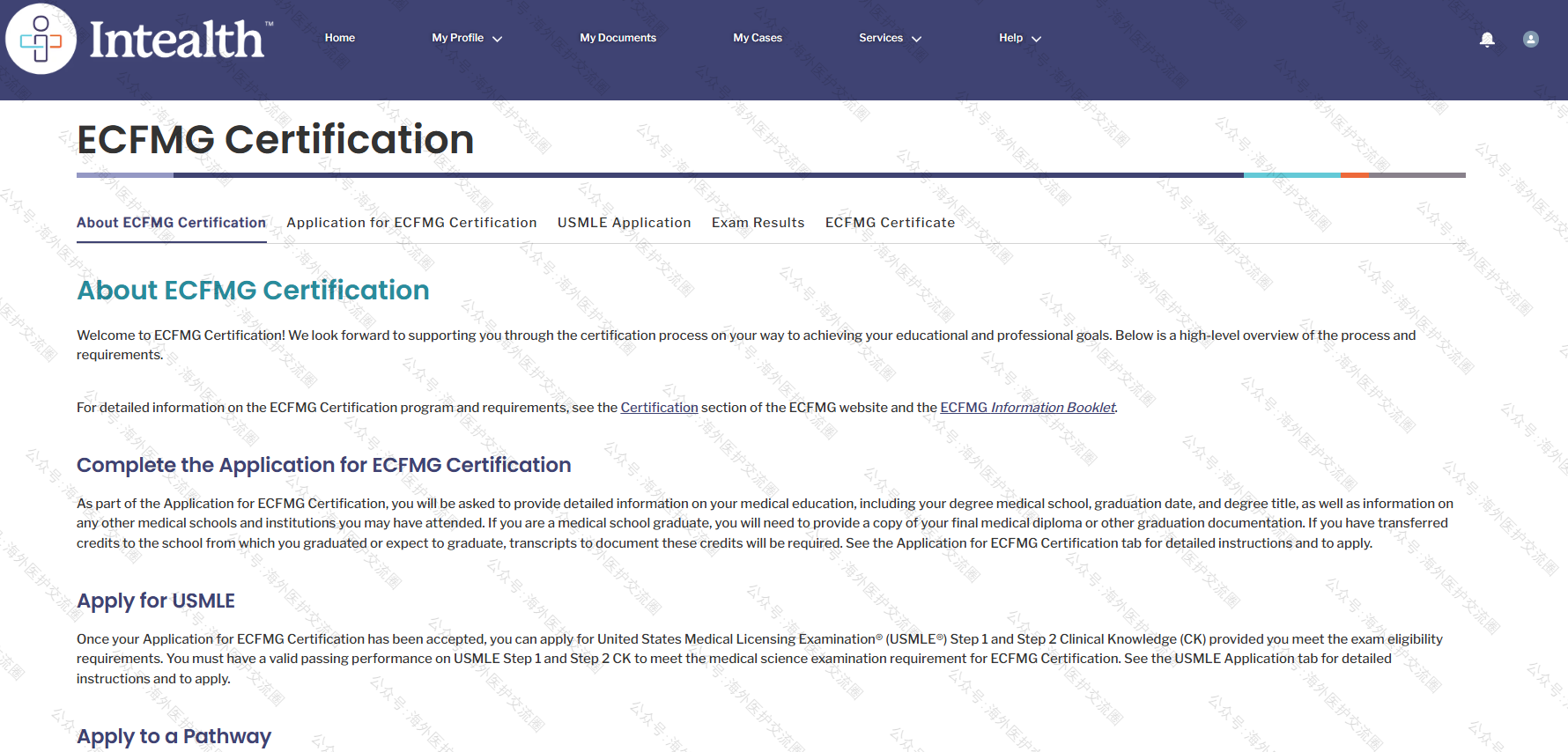
Task: Open the My Cases page
Action: 757,38
